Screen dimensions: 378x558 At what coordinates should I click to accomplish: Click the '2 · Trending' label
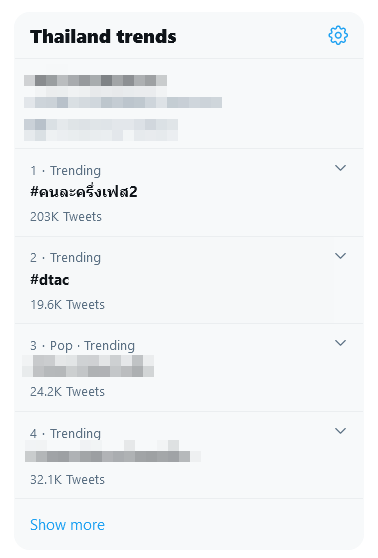65,258
